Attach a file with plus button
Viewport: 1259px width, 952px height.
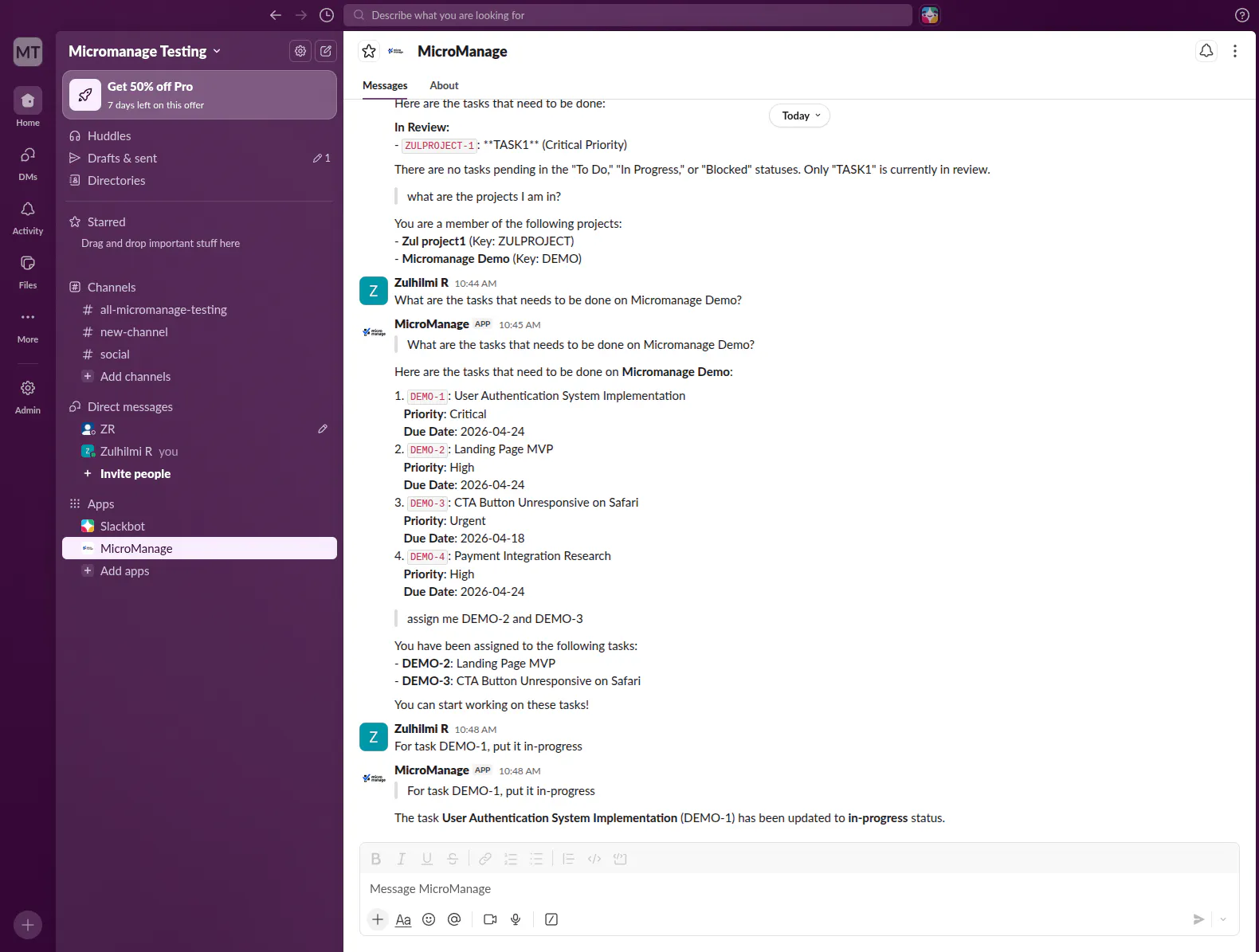pos(378,919)
